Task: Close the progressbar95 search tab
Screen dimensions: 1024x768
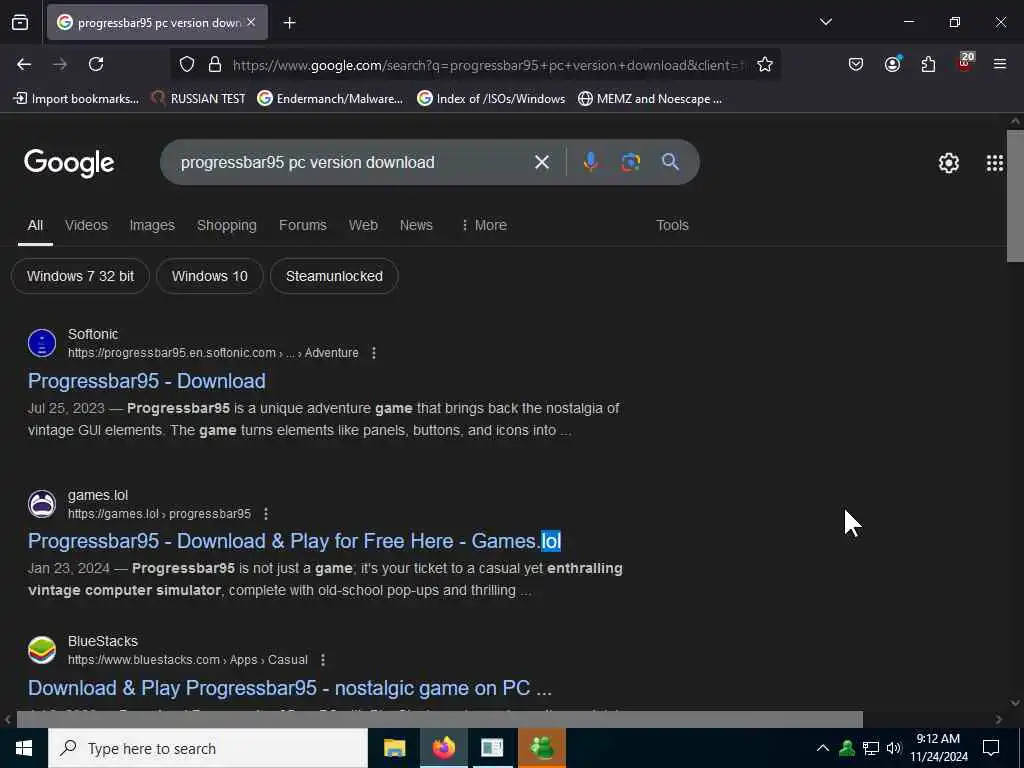Action: [x=251, y=22]
